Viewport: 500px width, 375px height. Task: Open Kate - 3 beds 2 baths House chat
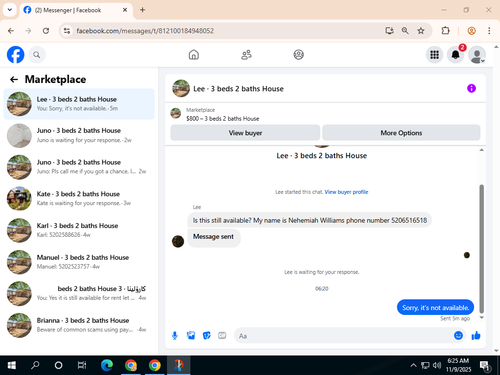79,199
